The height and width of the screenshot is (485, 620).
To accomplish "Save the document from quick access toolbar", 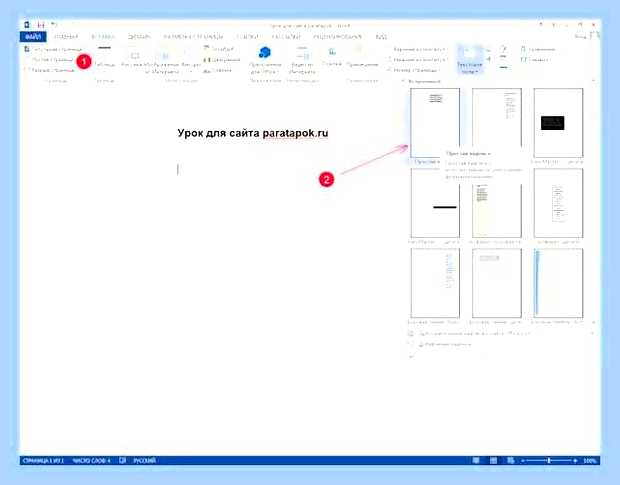I will click(41, 25).
